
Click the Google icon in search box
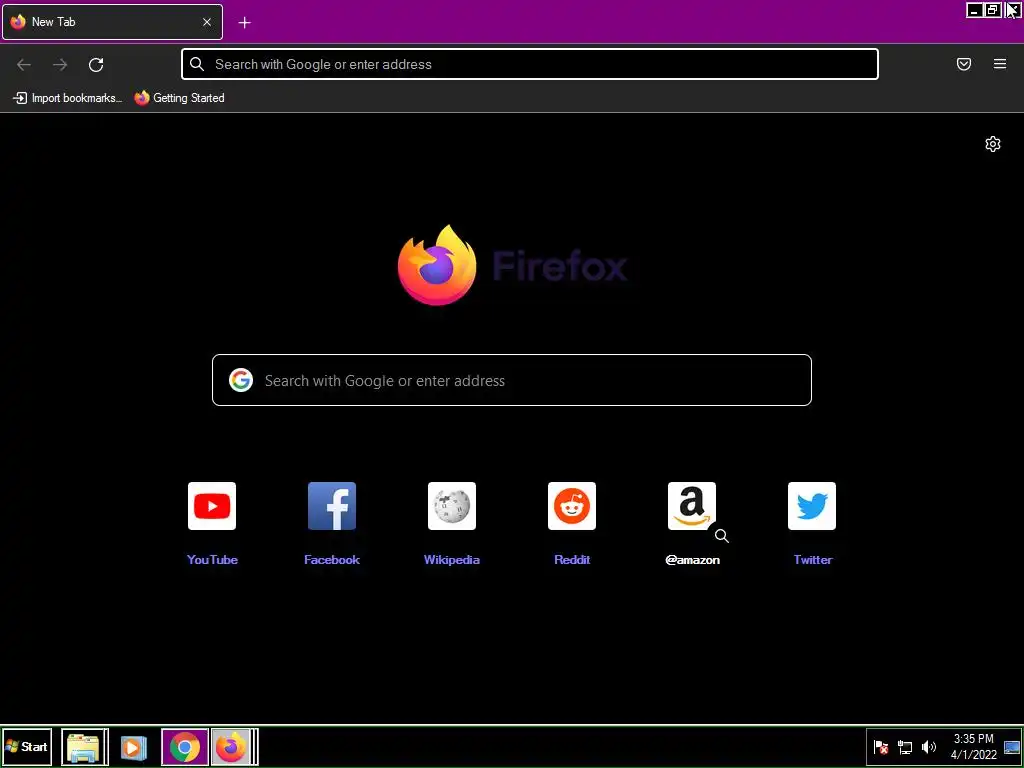click(x=241, y=380)
